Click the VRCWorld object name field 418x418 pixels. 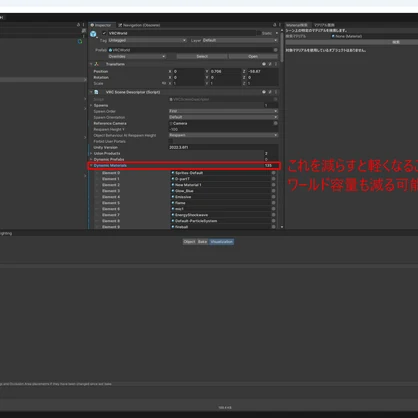[182, 33]
